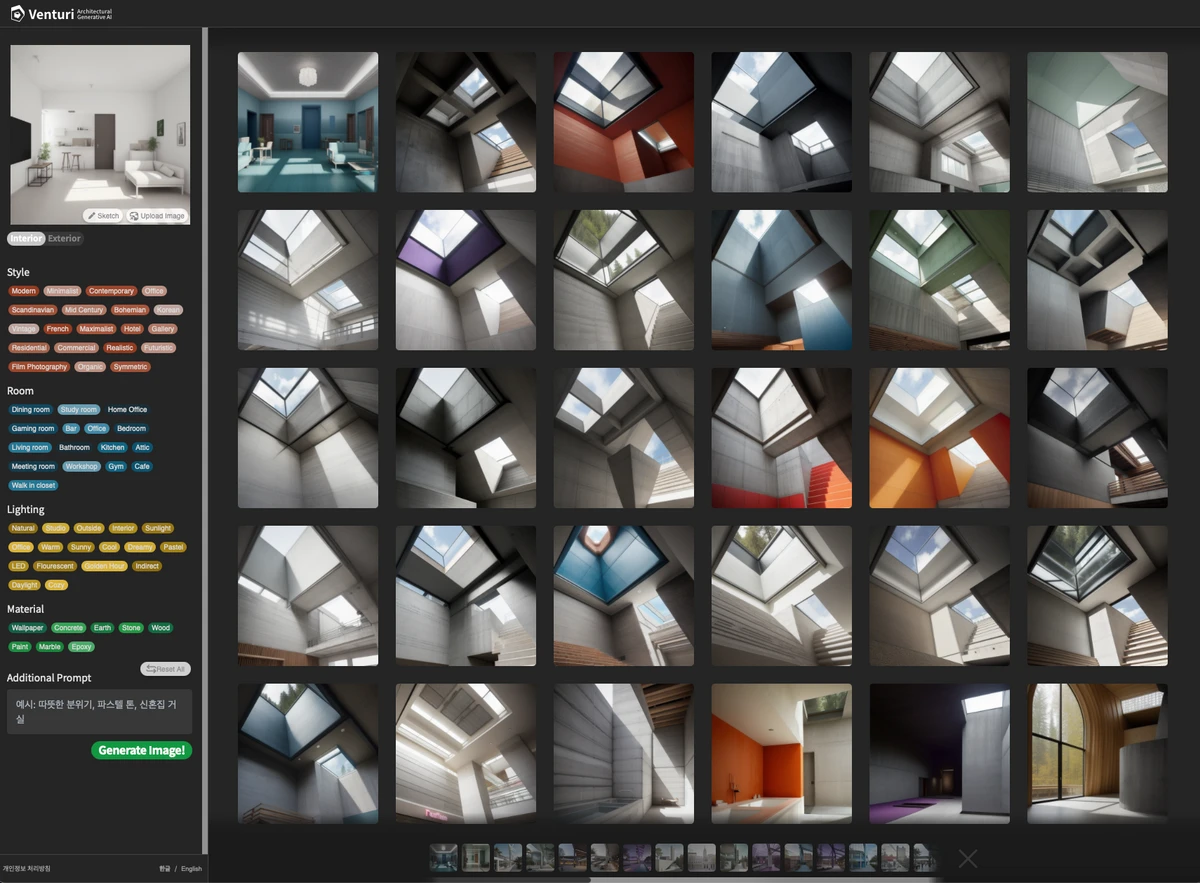Choose the Dining room tag

[x=31, y=410]
